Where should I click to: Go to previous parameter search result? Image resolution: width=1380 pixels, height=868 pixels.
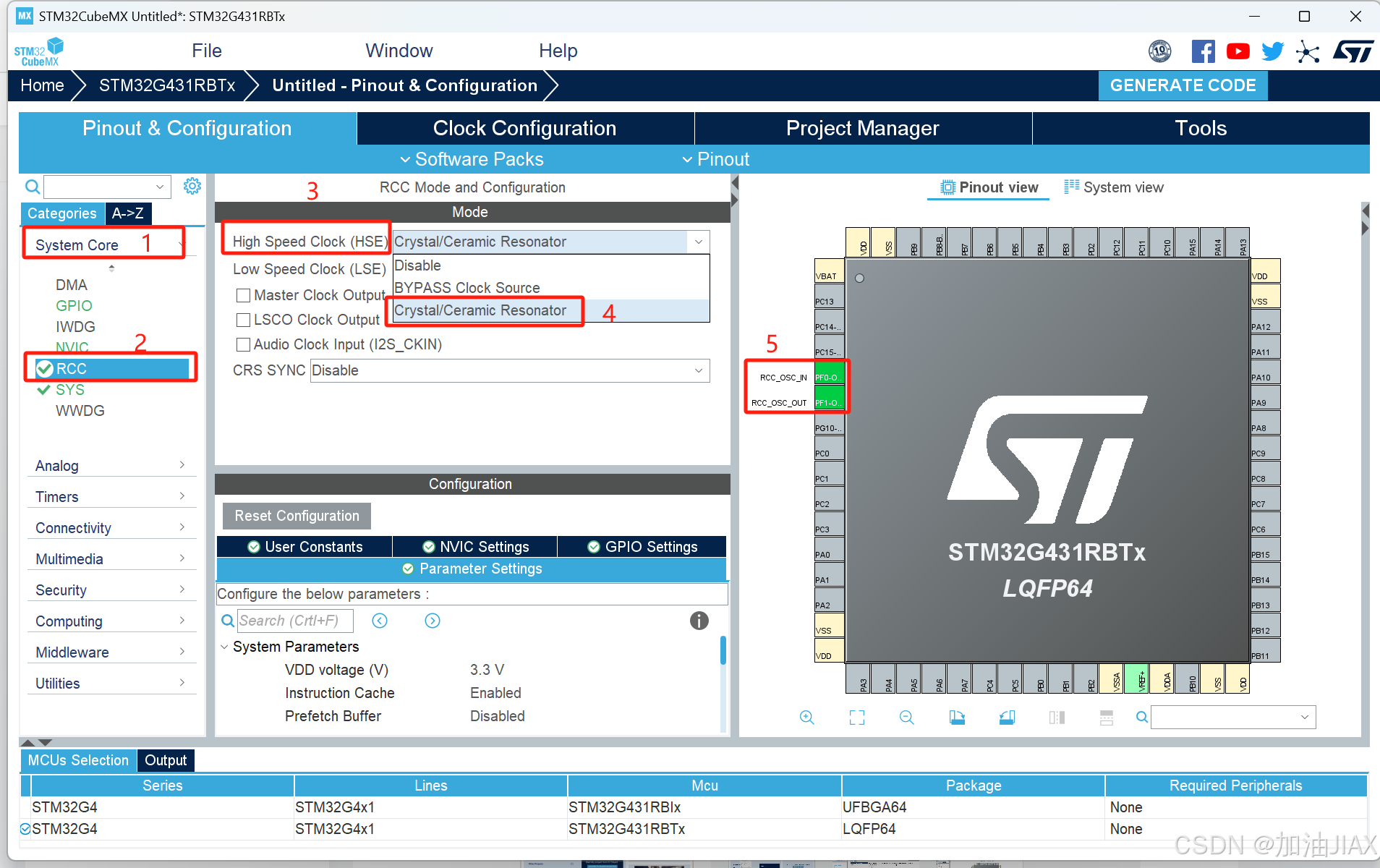point(380,621)
